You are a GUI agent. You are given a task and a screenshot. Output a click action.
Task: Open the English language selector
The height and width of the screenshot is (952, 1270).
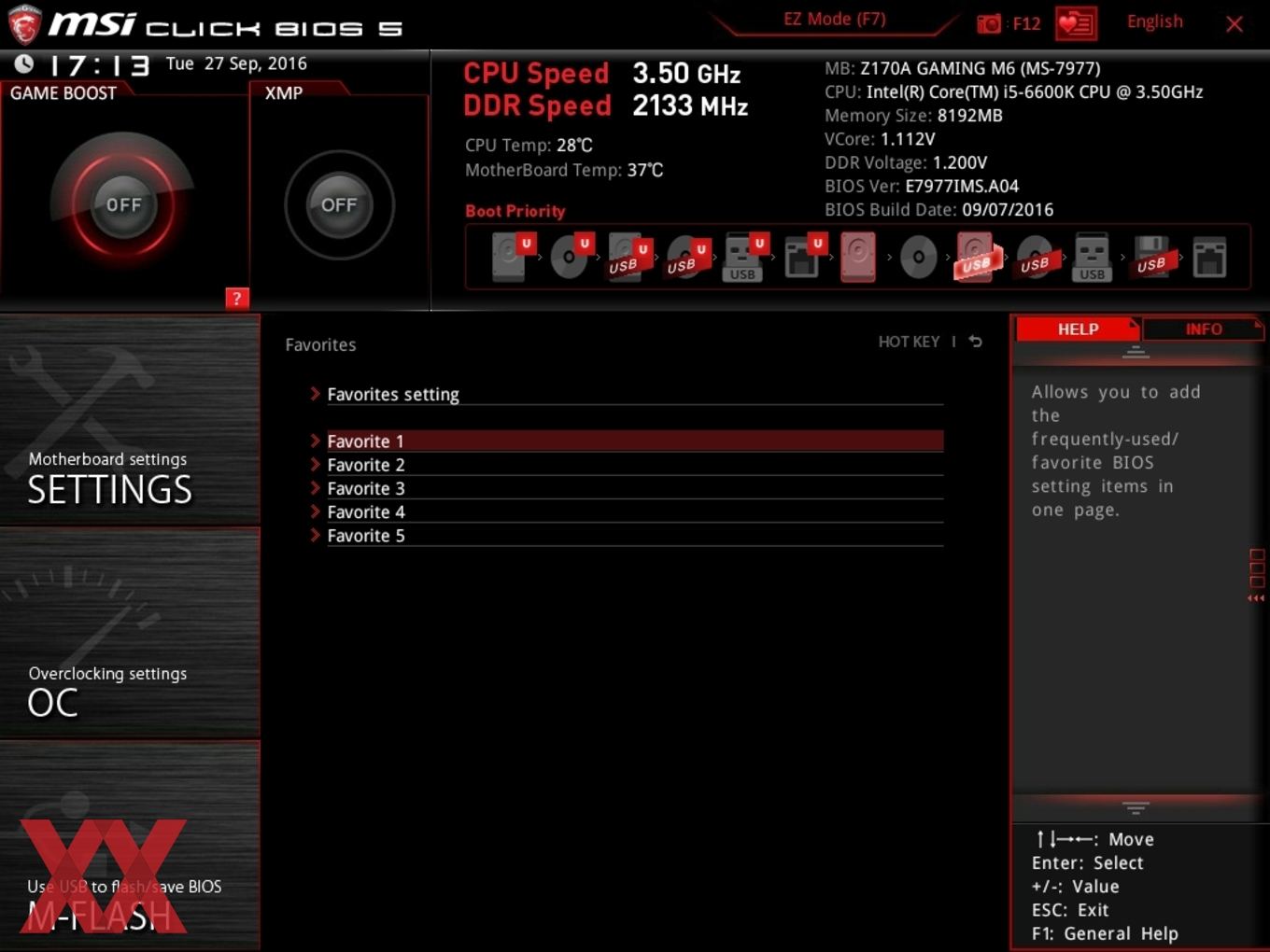pyautogui.click(x=1154, y=21)
